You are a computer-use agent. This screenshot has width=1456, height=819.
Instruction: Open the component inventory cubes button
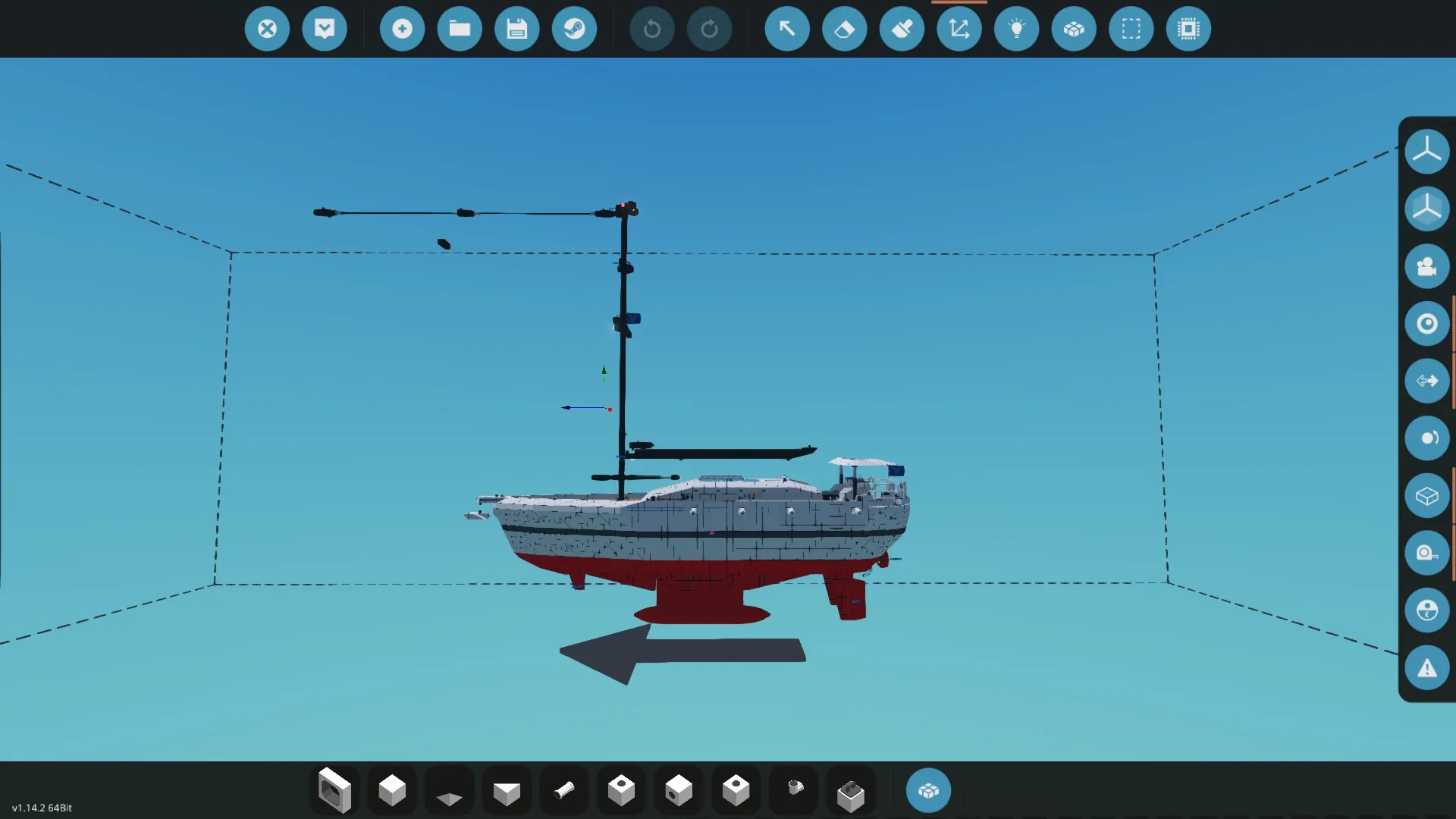coord(928,790)
